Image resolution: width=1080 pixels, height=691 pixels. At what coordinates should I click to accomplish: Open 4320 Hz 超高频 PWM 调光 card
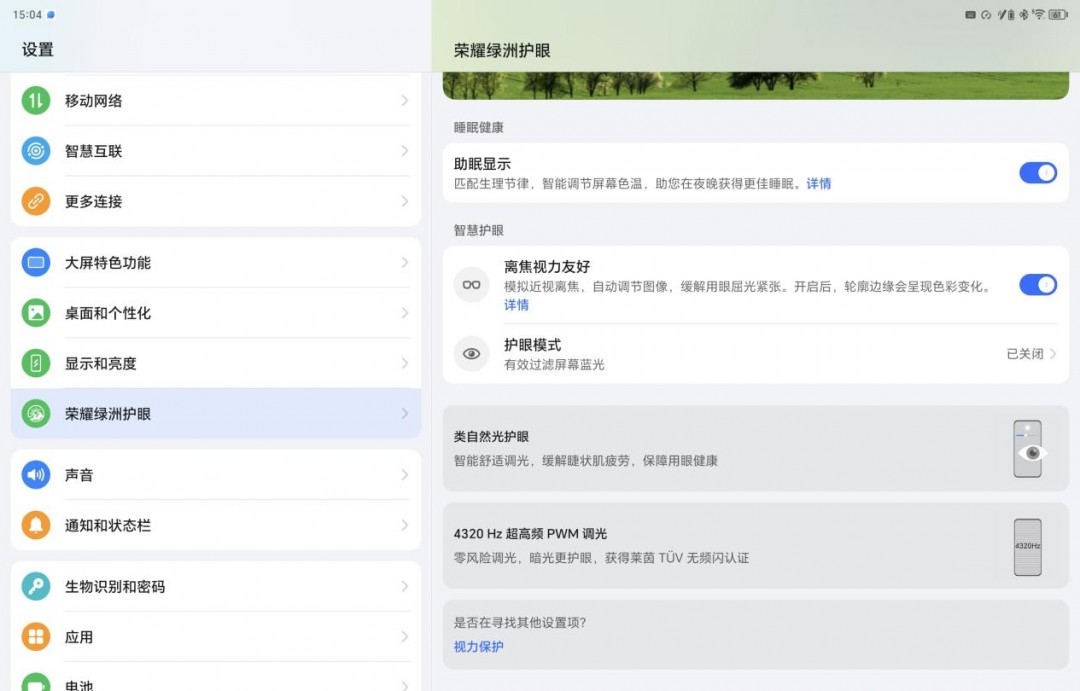[x=756, y=546]
